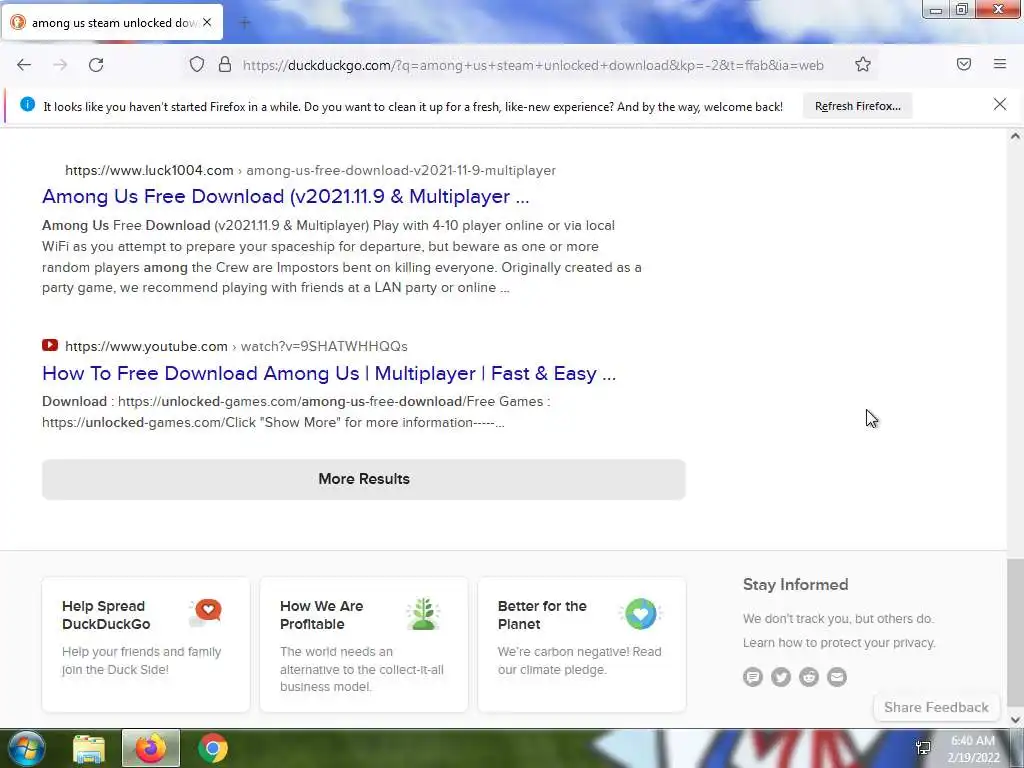This screenshot has height=768, width=1024.
Task: Dismiss the Firefox refresh notification bar
Action: (1000, 104)
